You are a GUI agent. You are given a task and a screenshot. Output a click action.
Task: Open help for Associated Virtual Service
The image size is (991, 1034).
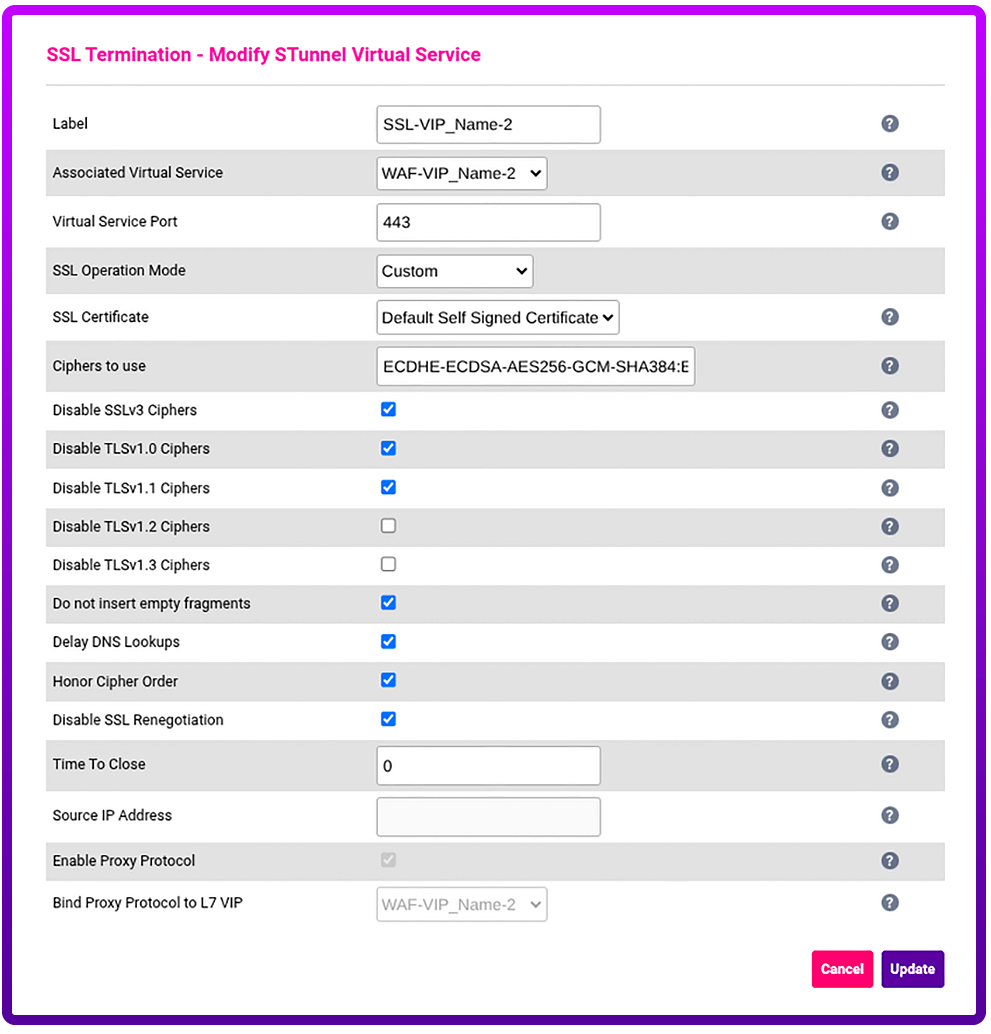click(889, 173)
